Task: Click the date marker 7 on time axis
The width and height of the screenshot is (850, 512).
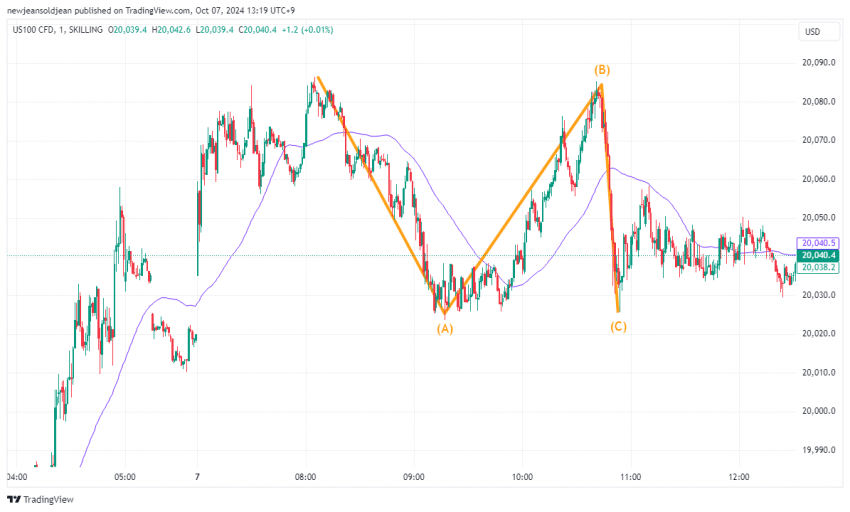Action: pos(197,477)
